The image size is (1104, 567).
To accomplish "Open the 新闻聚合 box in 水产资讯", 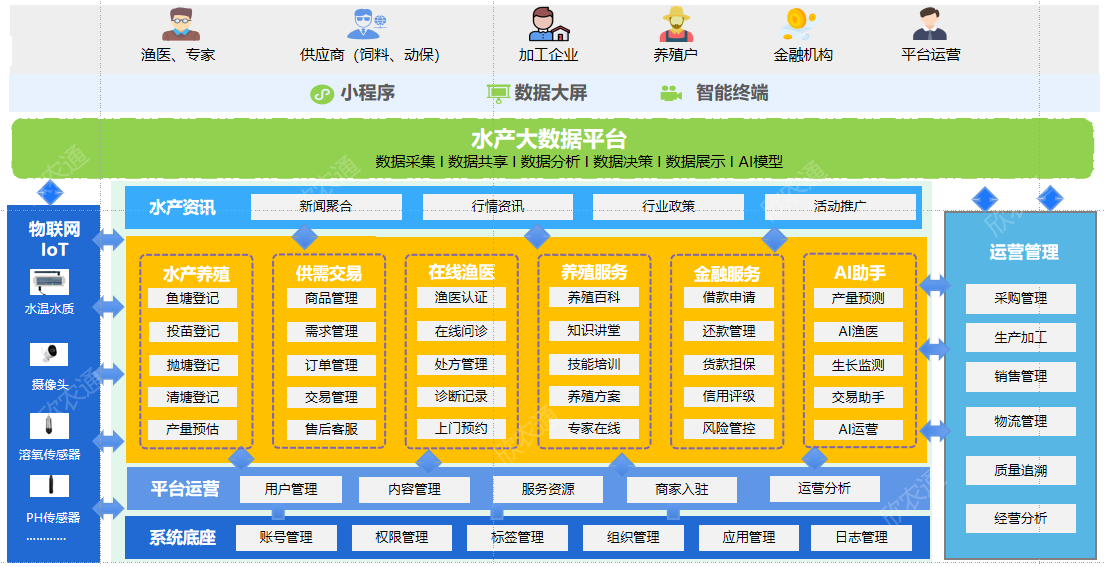I will 326,207.
